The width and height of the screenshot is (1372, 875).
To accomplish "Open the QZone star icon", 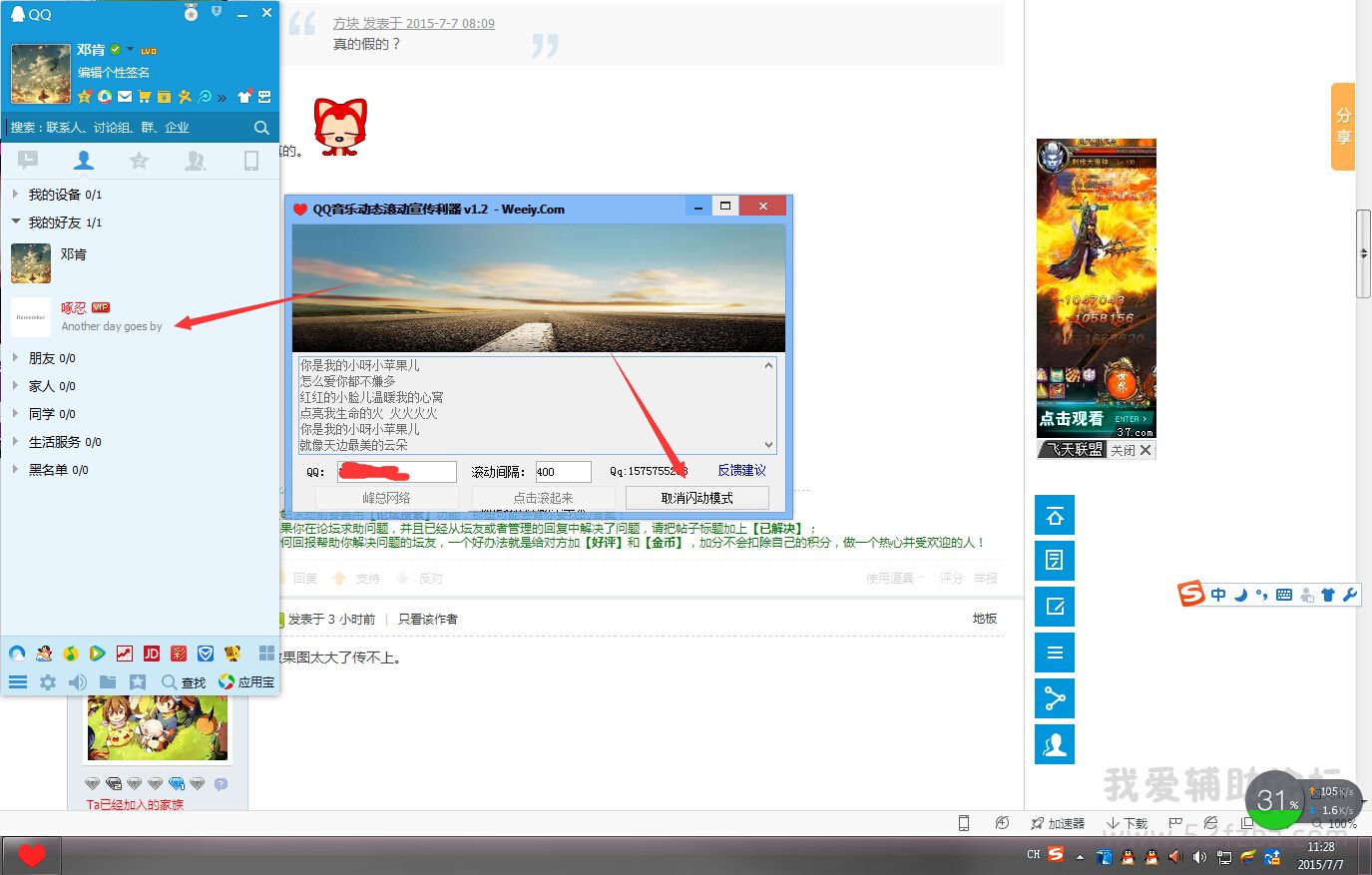I will pos(85,97).
